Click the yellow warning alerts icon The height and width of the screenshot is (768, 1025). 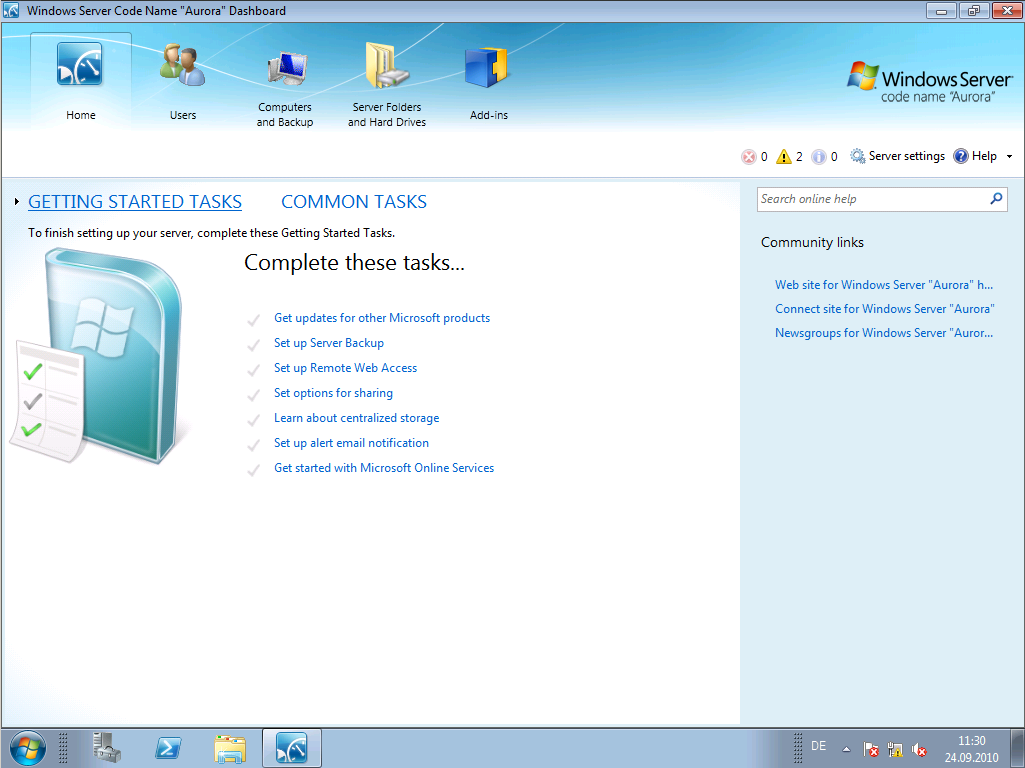pos(784,157)
